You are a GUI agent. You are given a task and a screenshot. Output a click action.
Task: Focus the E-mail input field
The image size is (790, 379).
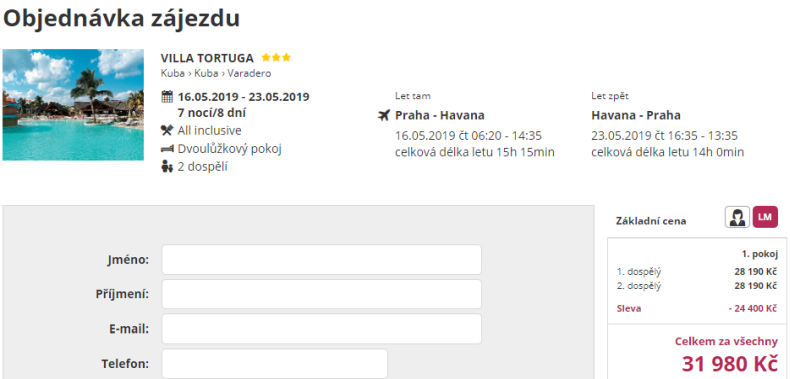321,329
